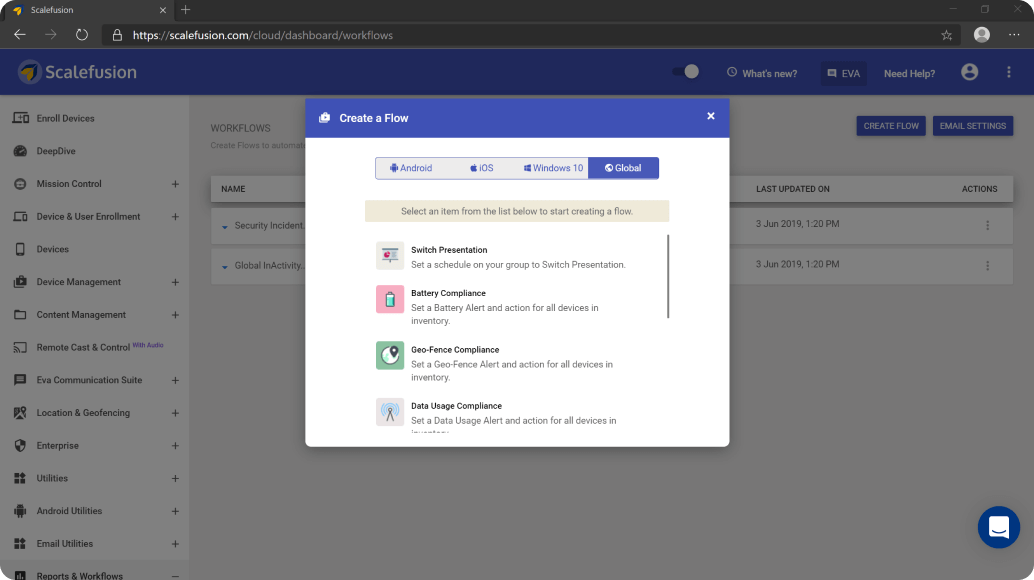This screenshot has width=1034, height=580.
Task: Open EMAIL SETTINGS
Action: pos(972,125)
